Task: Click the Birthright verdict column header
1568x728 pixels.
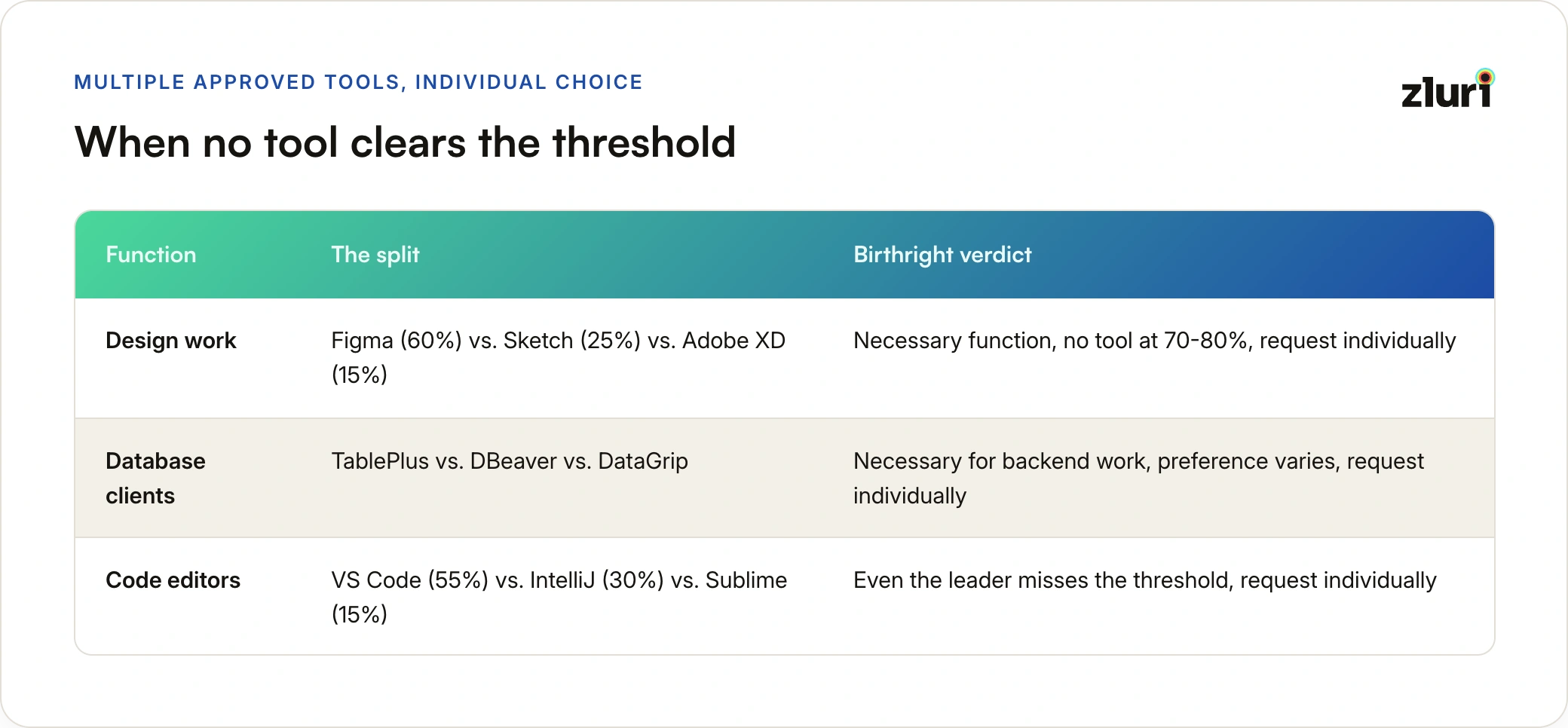Action: click(942, 255)
